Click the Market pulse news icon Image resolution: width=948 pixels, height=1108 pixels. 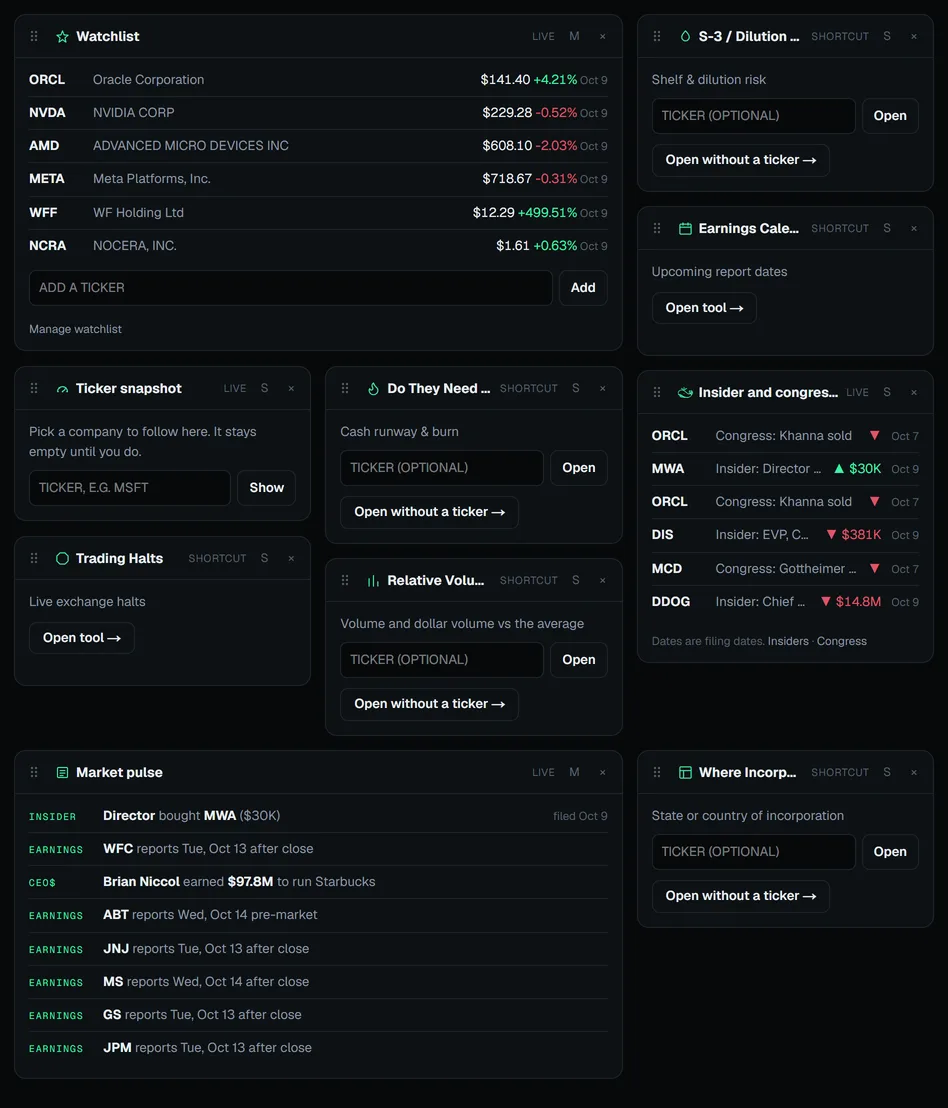tap(62, 772)
